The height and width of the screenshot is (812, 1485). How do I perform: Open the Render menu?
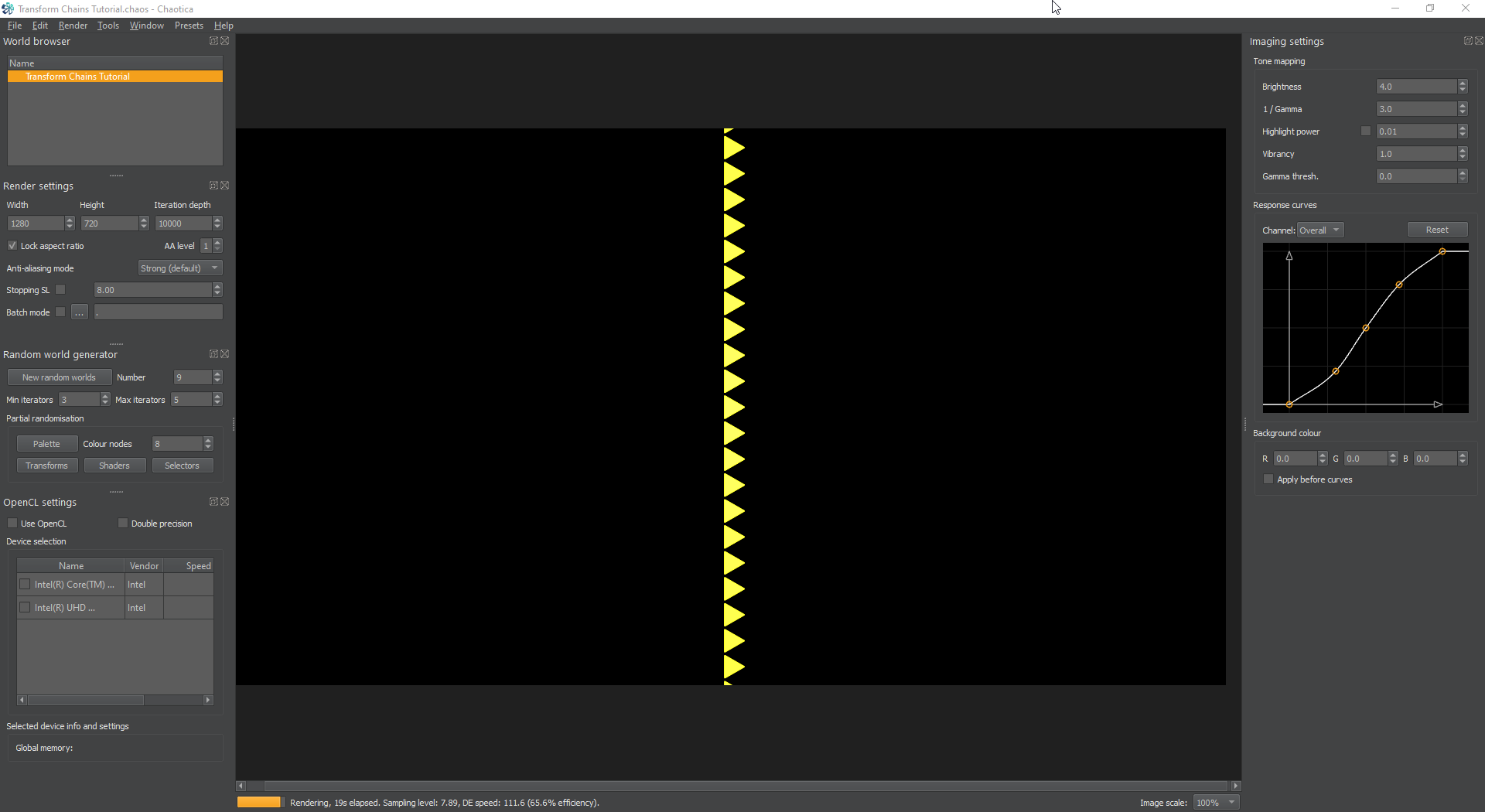(x=73, y=26)
